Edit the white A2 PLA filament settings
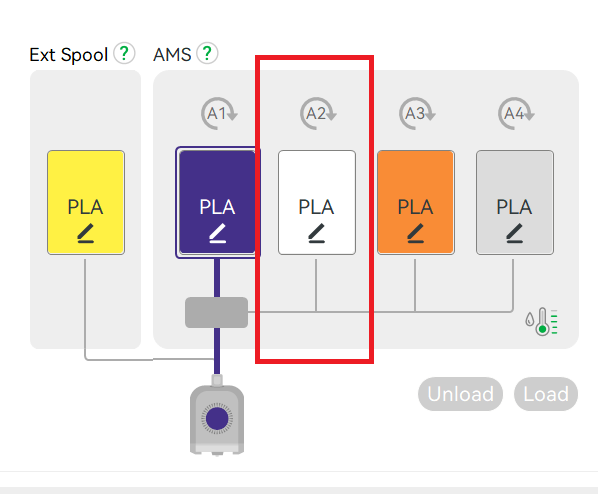The image size is (598, 494). (317, 233)
